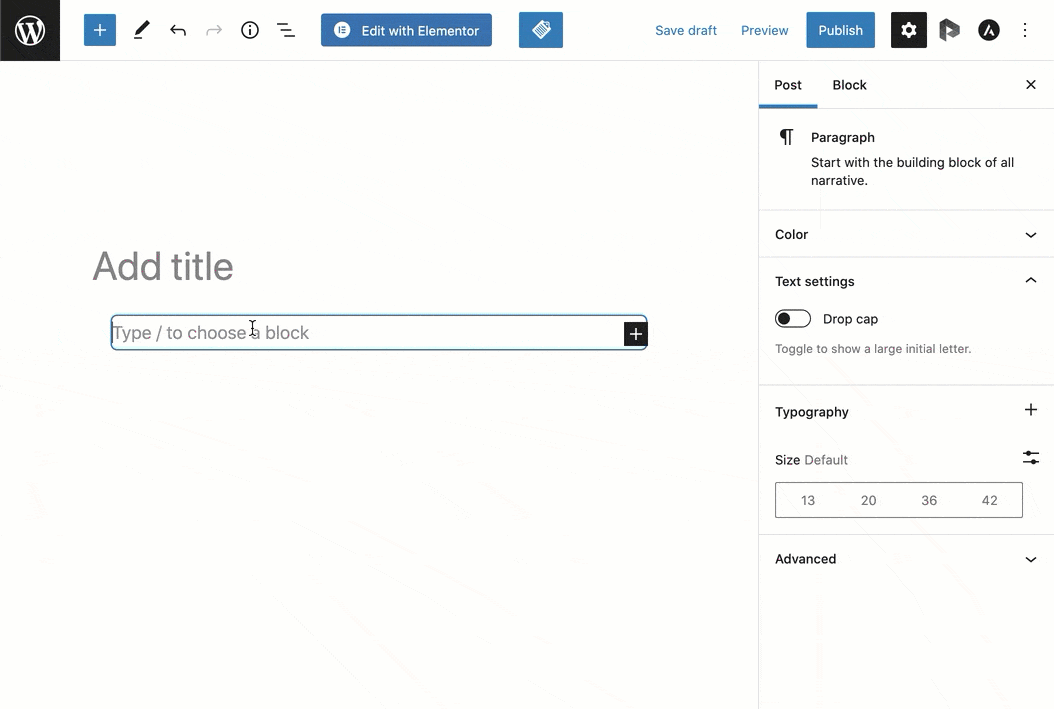The width and height of the screenshot is (1054, 709).
Task: Click the Redo arrow icon
Action: tap(214, 30)
